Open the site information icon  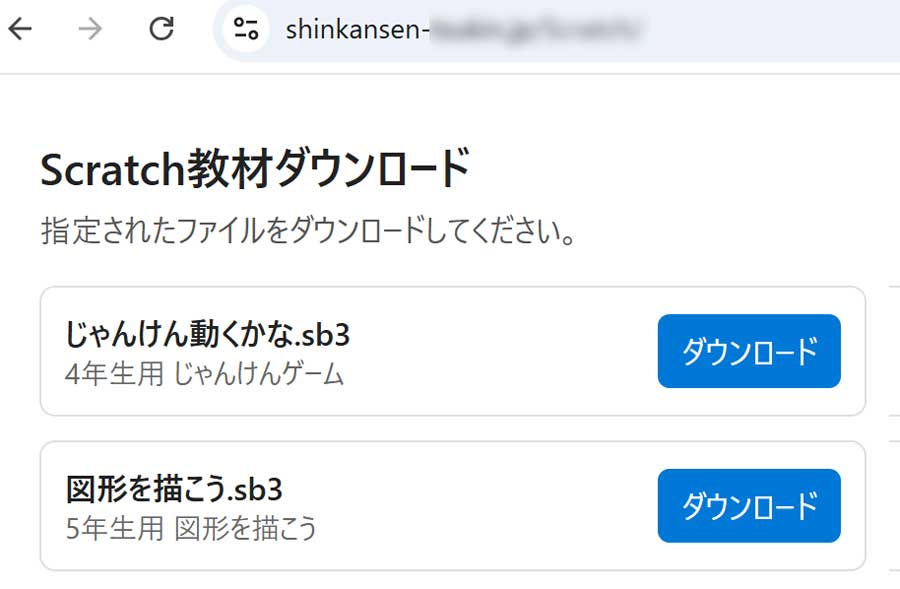click(x=245, y=29)
